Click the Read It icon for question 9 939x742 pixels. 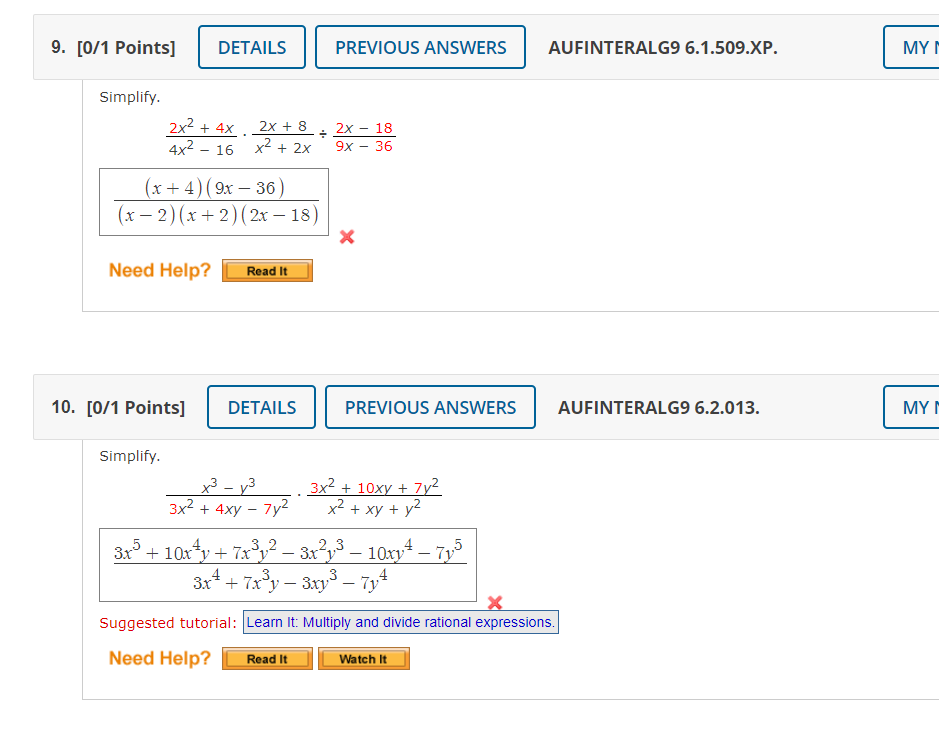(x=266, y=270)
